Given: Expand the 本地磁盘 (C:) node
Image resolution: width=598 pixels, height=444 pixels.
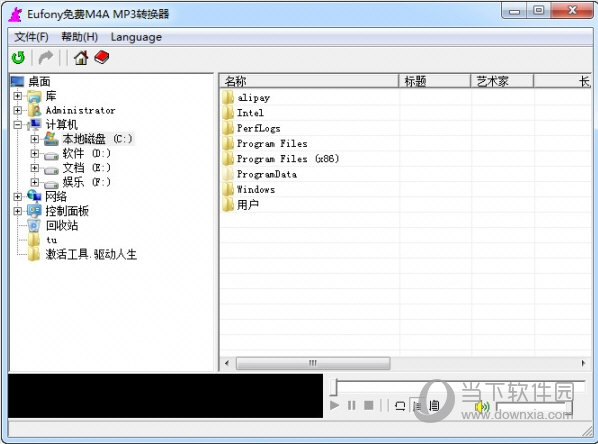Looking at the screenshot, I should [35, 139].
